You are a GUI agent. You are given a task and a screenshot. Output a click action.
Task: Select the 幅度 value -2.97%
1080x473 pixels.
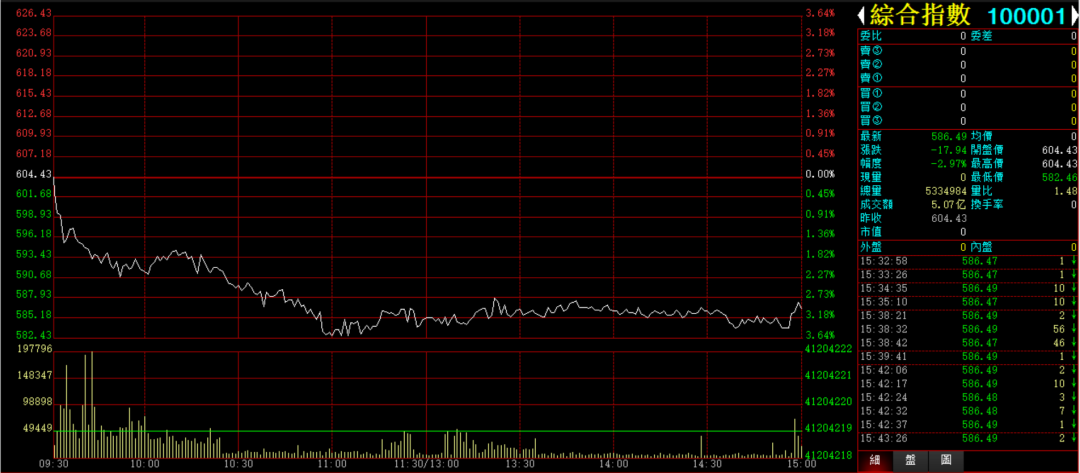[949, 164]
